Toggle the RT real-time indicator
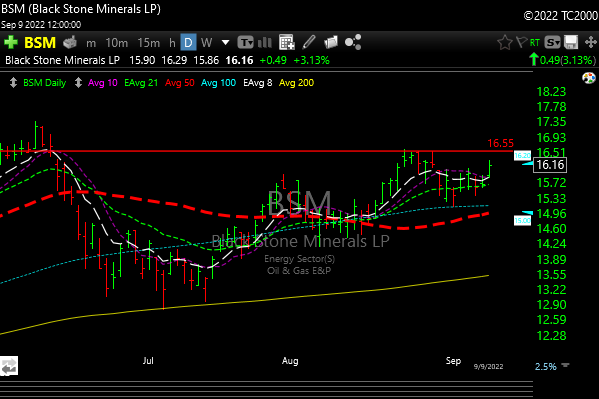The image size is (599, 399). coord(535,42)
